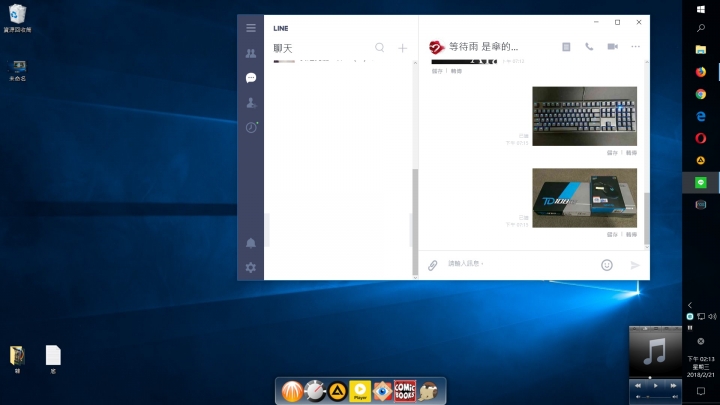The height and width of the screenshot is (405, 720).
Task: Open LINE settings gear
Action: point(251,267)
